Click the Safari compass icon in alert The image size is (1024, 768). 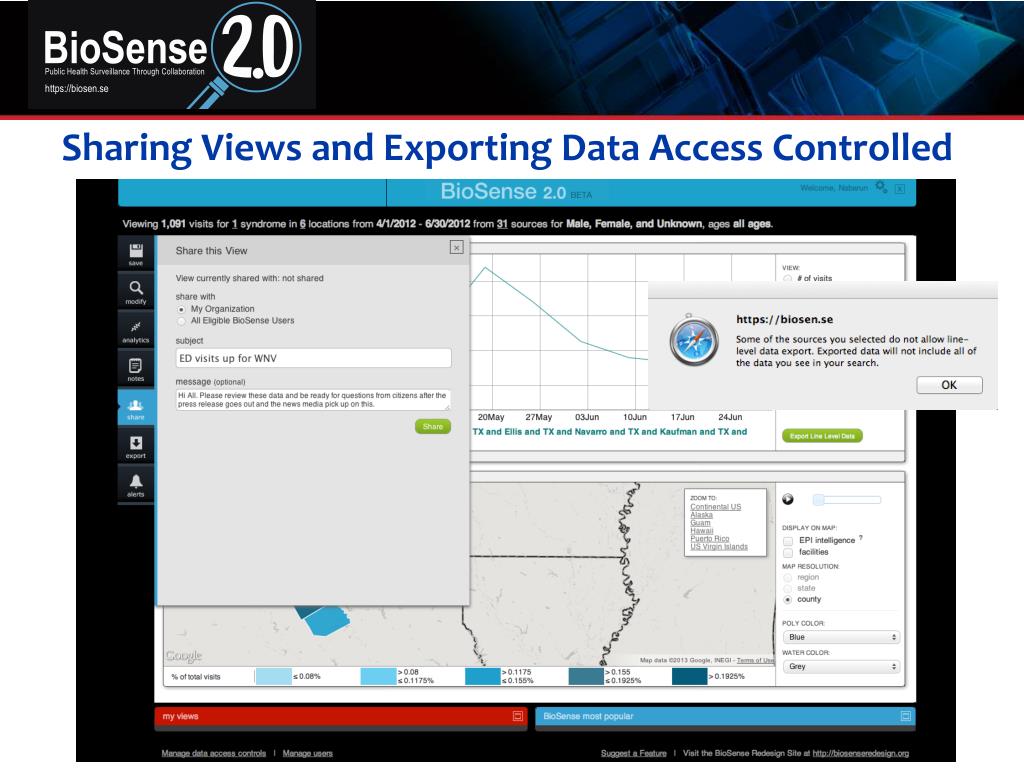tap(694, 341)
